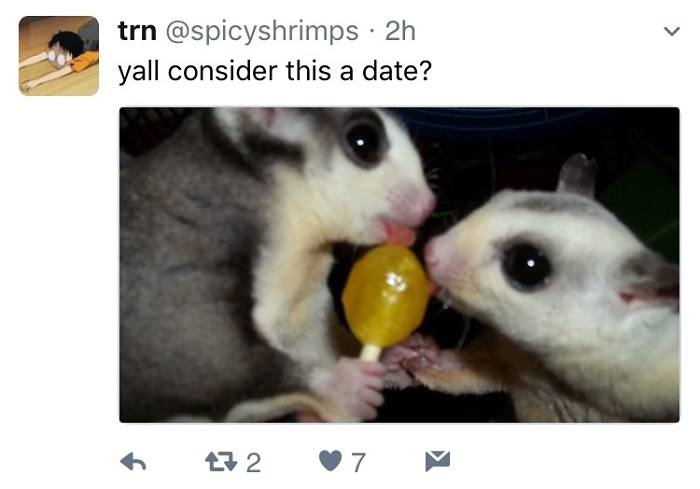Open the trn profile avatar
The image size is (700, 489).
click(59, 56)
